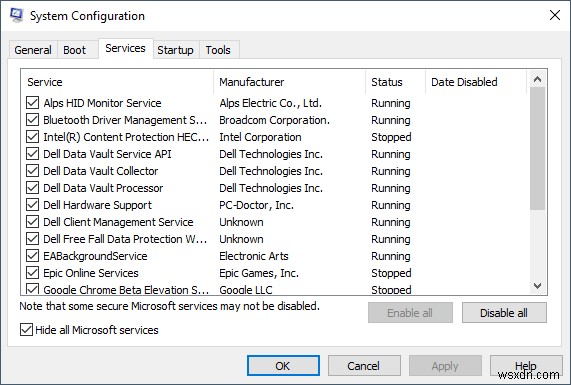Click the scroll down arrow in services list
The height and width of the screenshot is (385, 571).
click(x=537, y=286)
